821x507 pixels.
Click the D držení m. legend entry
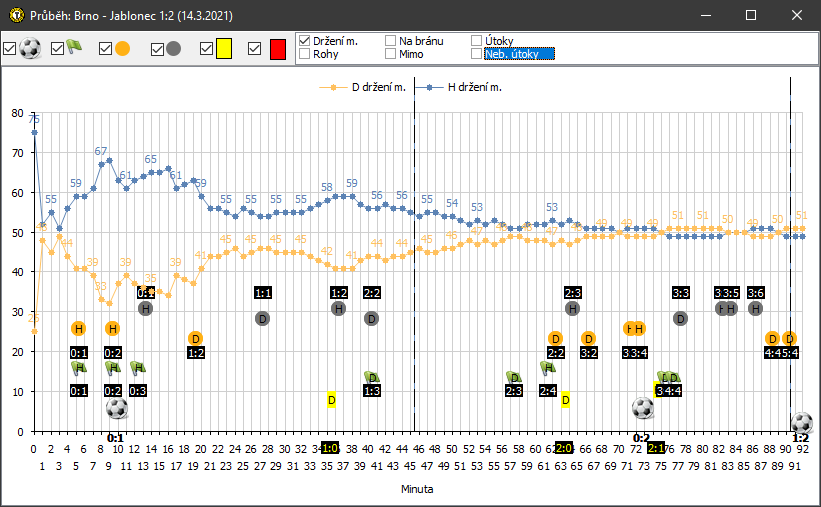(362, 88)
